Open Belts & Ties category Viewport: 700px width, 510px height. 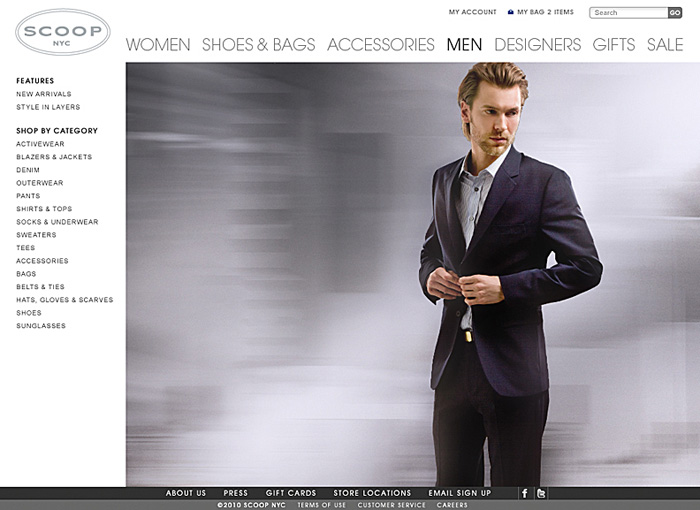point(40,286)
